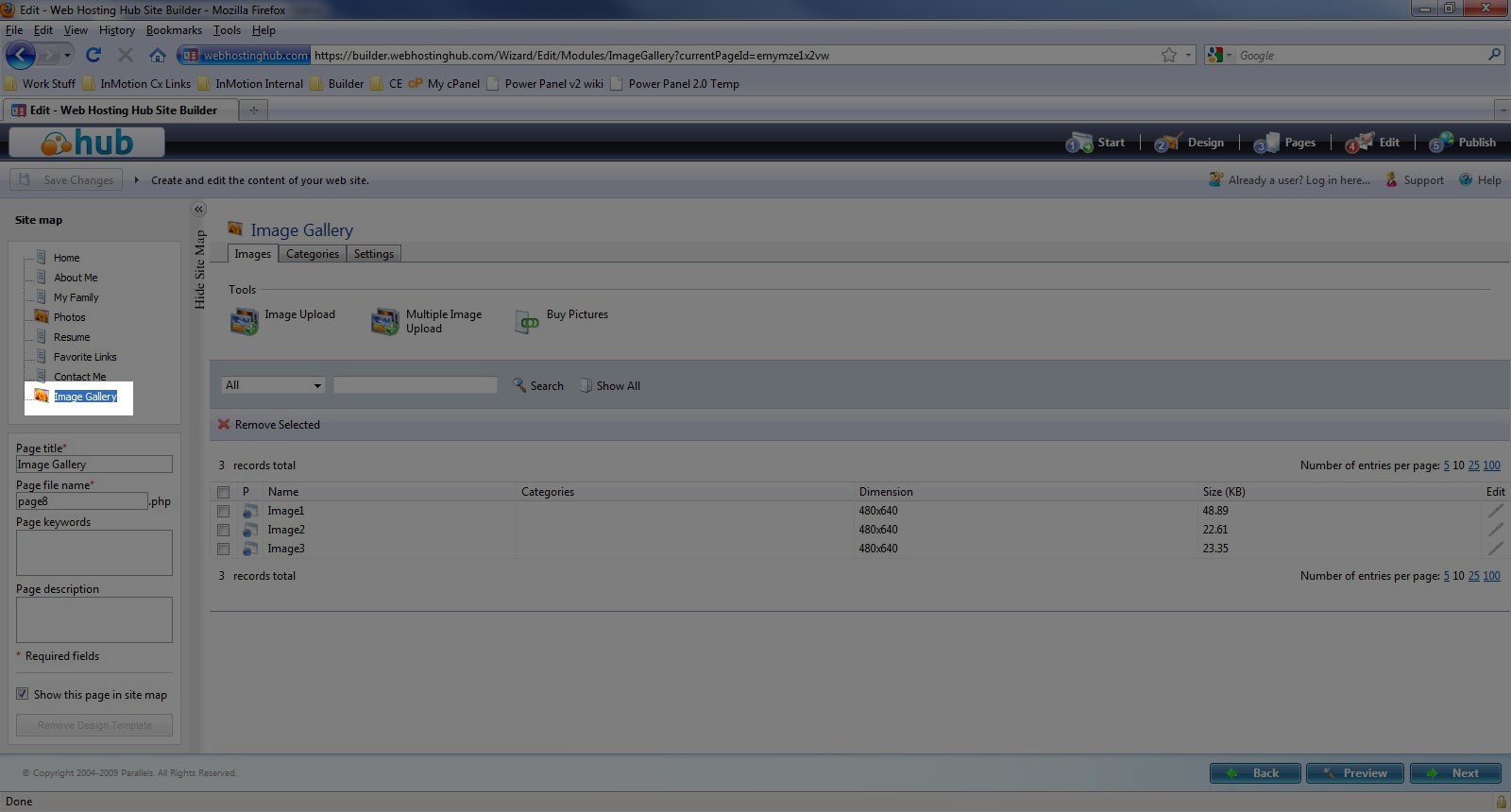Viewport: 1511px width, 812px height.
Task: Uncheck Show this page in site map
Action: (x=23, y=694)
